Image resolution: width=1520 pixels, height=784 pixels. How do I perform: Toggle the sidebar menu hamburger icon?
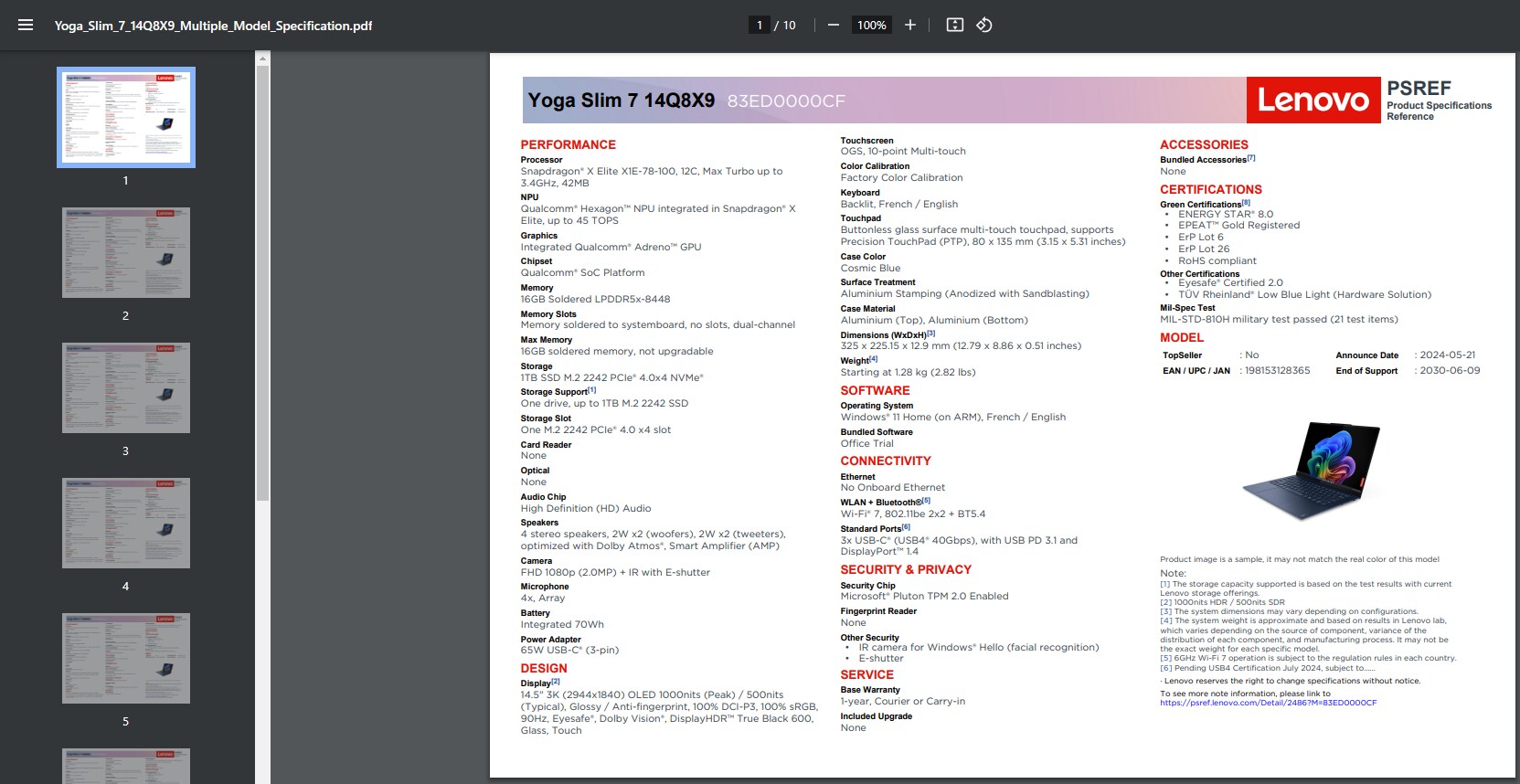pos(26,26)
